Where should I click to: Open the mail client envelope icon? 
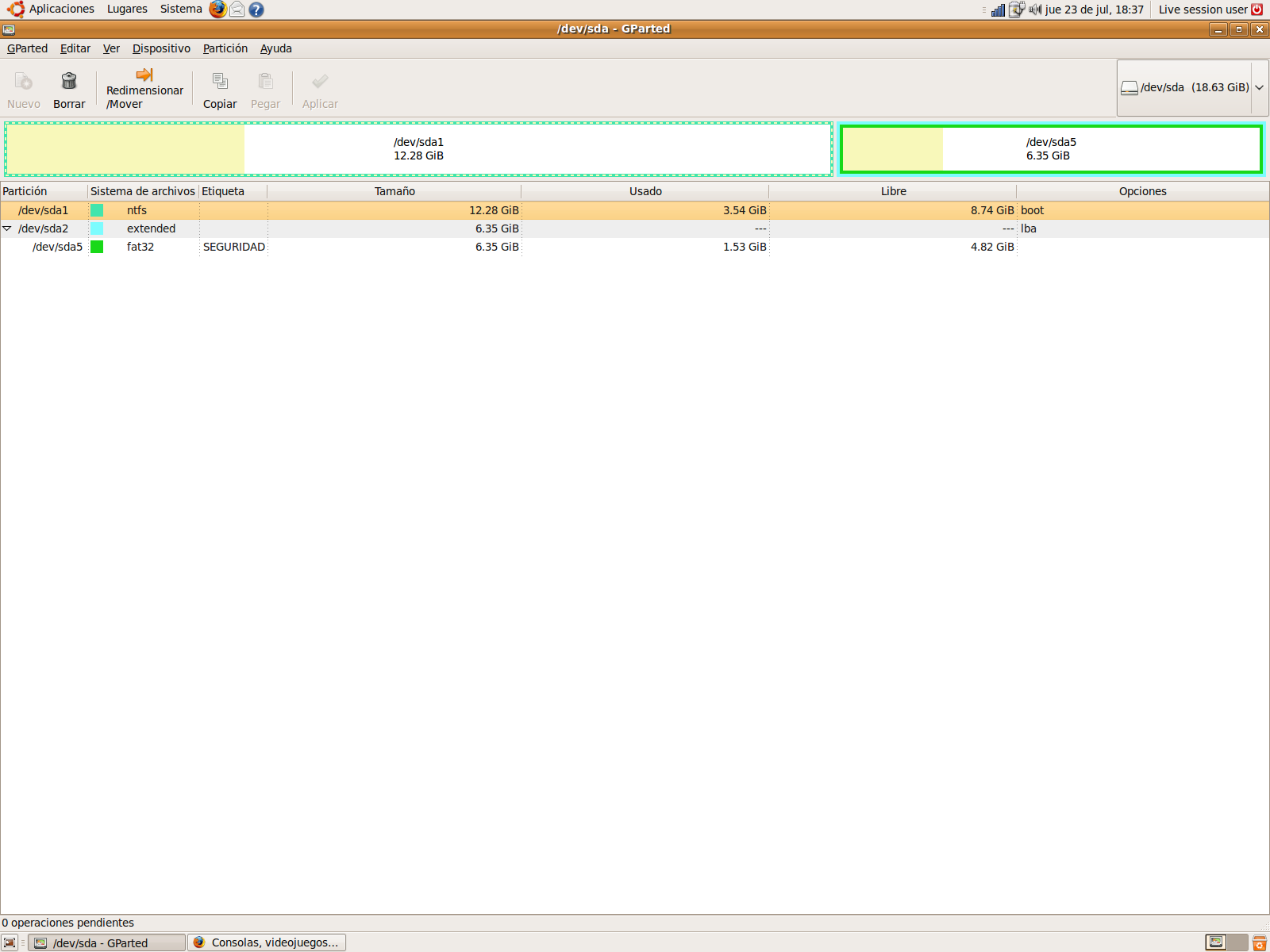tap(237, 10)
